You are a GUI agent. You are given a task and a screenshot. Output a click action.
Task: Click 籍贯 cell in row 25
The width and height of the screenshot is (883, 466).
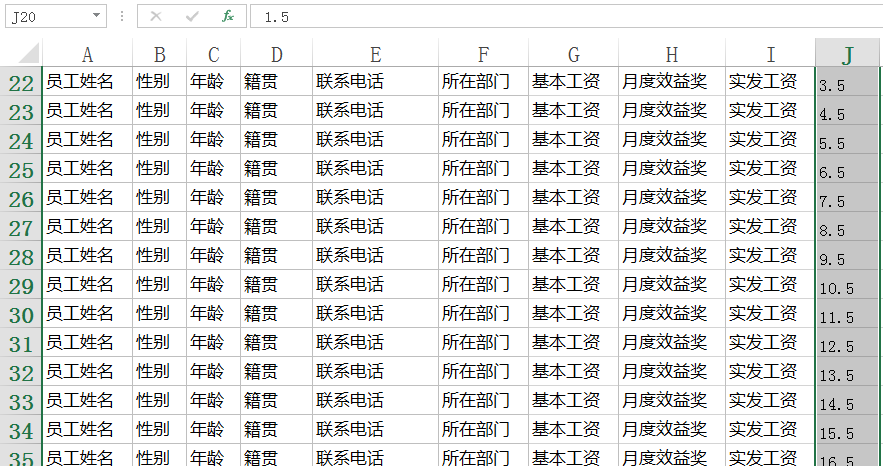click(277, 169)
